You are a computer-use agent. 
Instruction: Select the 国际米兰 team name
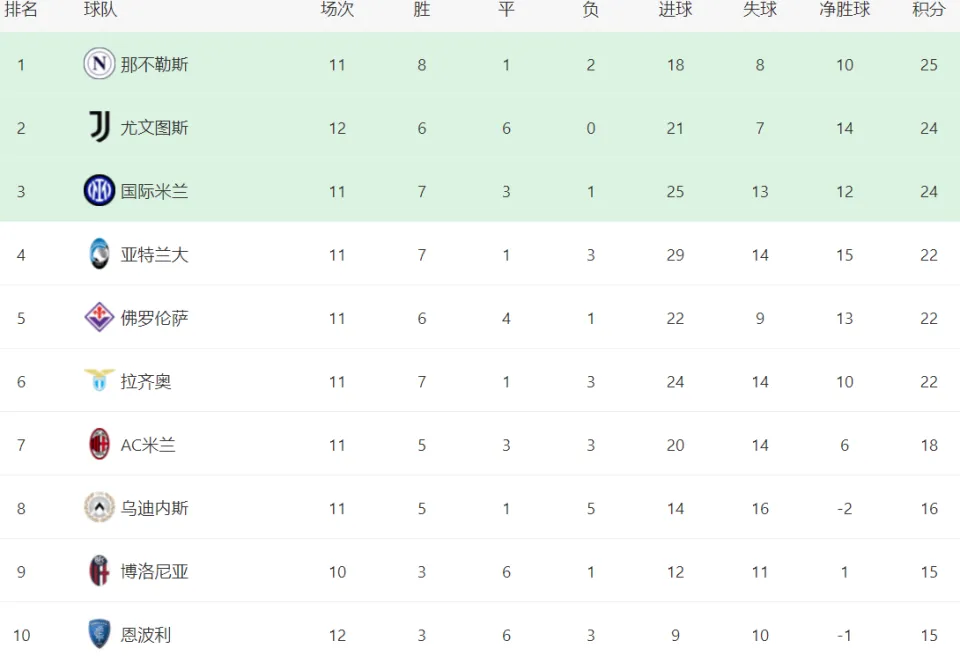(x=154, y=192)
